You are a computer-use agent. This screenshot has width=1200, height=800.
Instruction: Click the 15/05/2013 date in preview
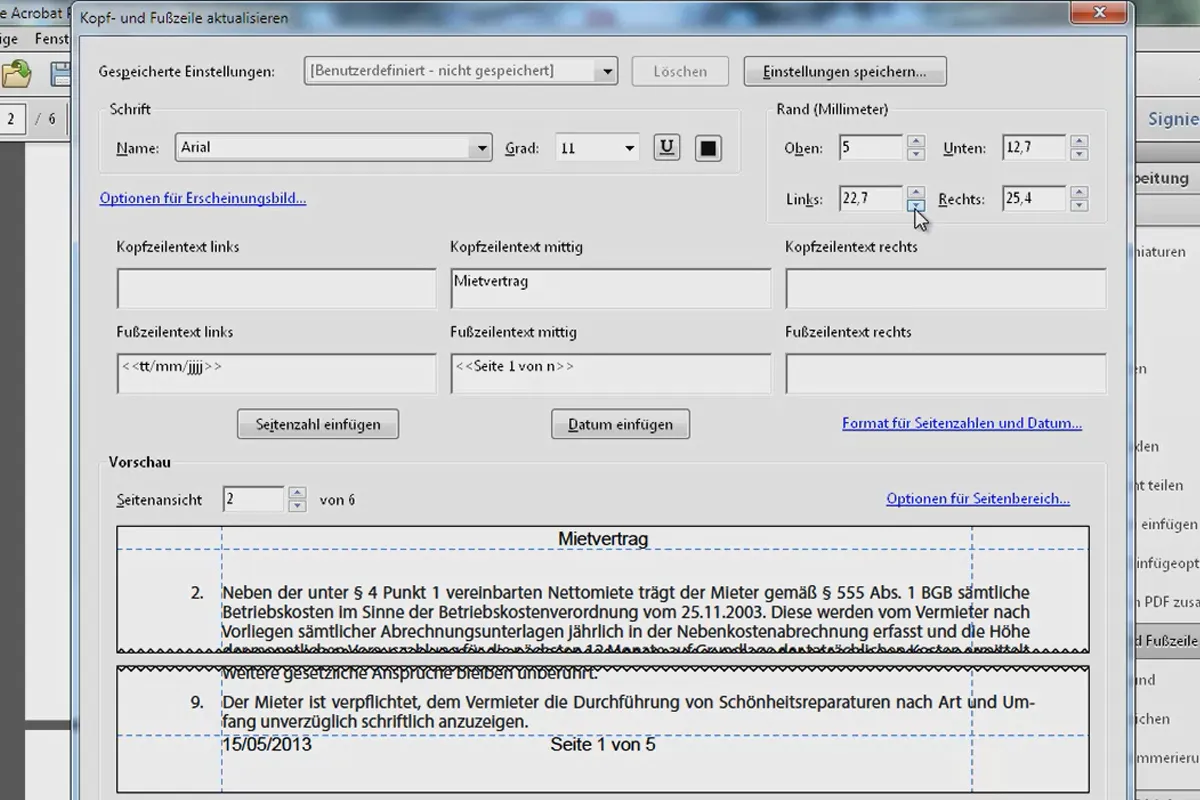tap(267, 745)
